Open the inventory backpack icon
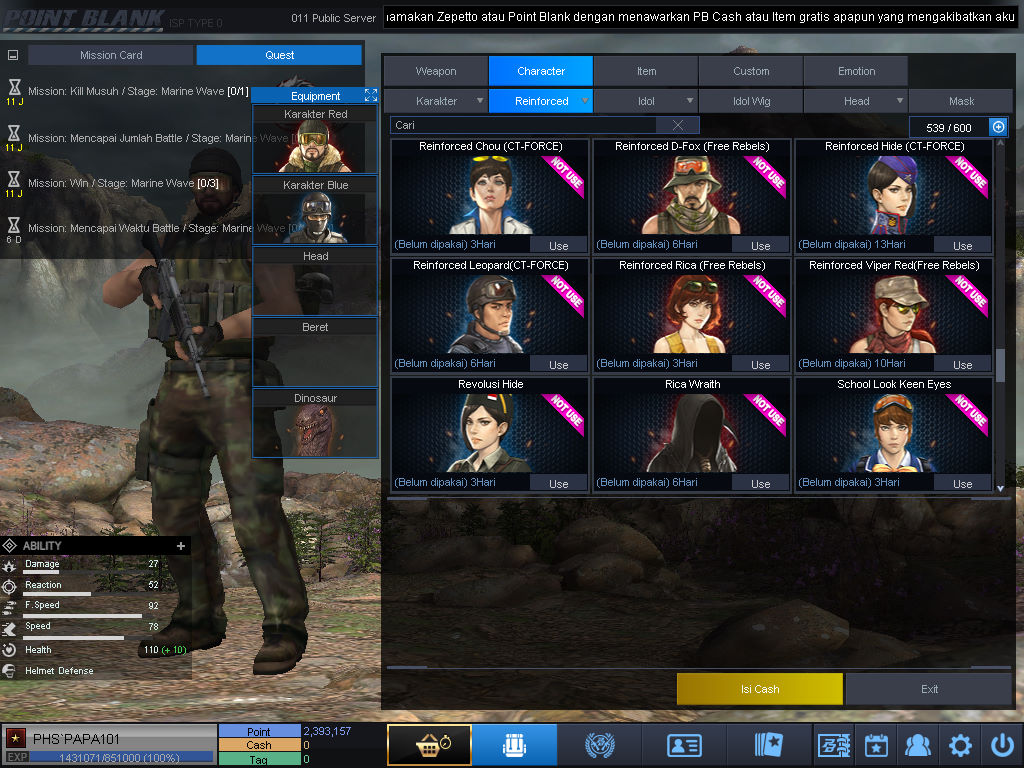 pyautogui.click(x=514, y=744)
